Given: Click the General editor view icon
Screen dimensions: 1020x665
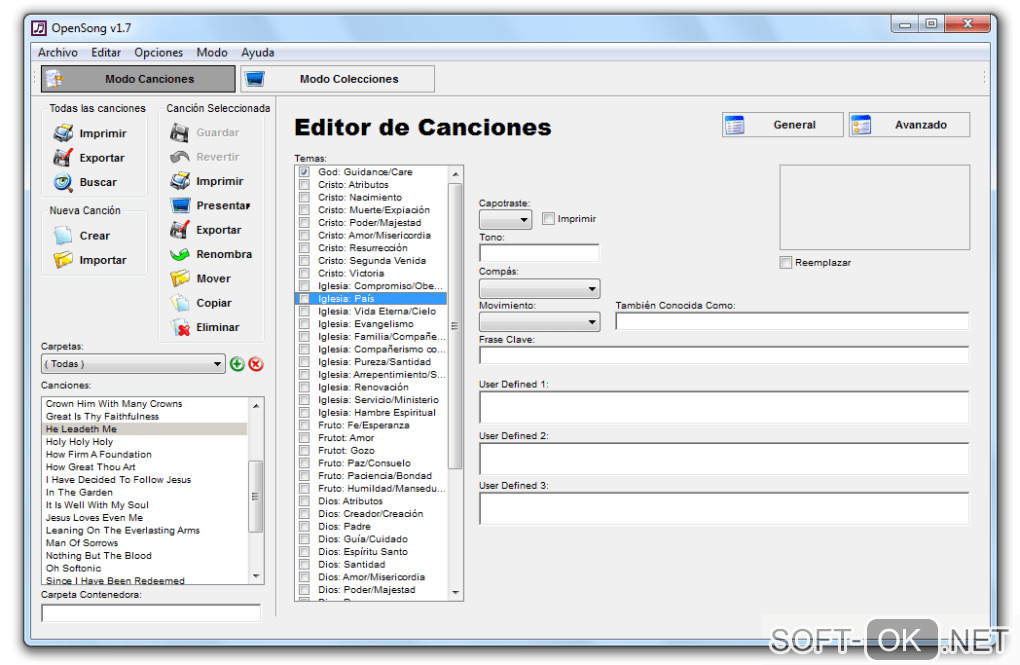Looking at the screenshot, I should pos(734,125).
